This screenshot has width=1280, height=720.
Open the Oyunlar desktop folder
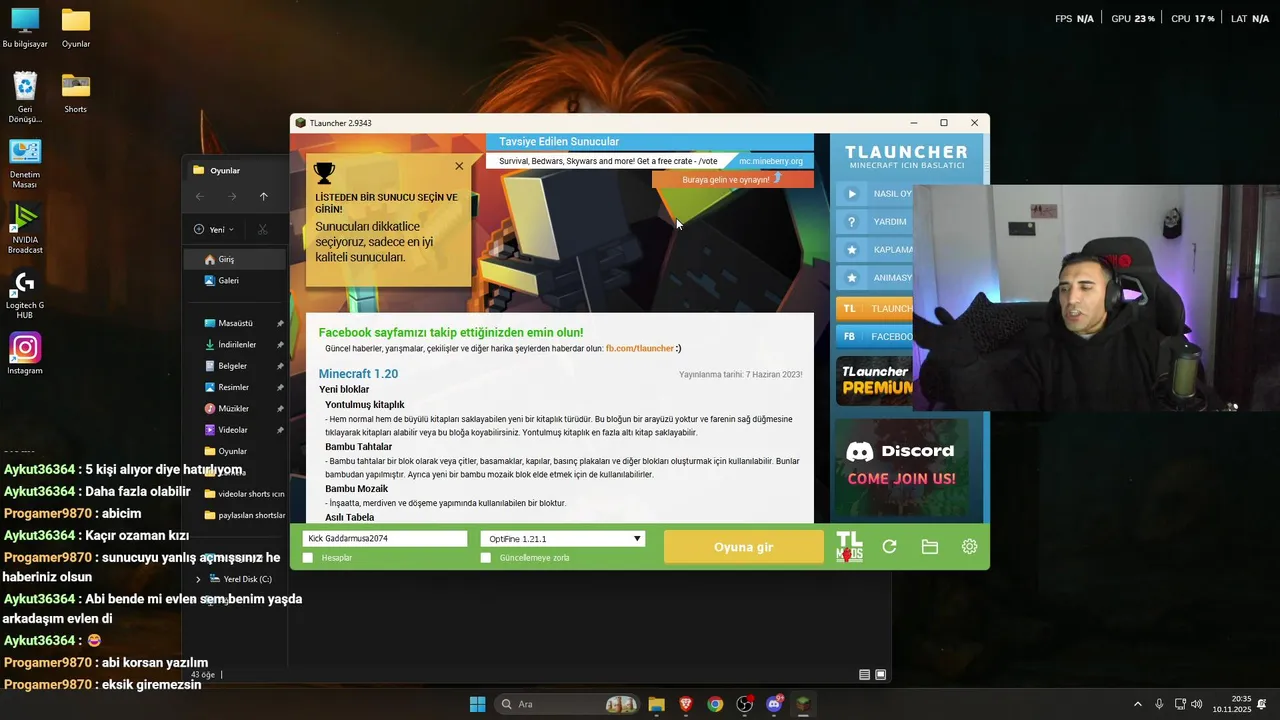[76, 28]
